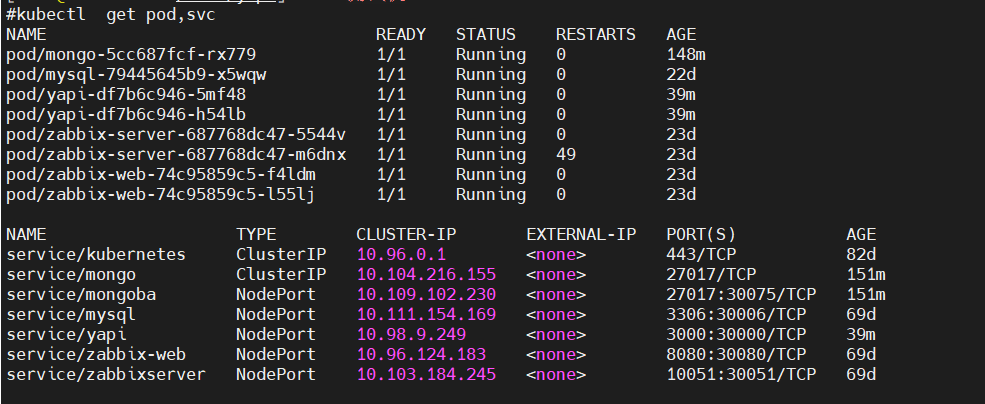This screenshot has height=404, width=985.
Task: Click pod/zabbix-web-74c95859c5-l55lj name
Action: point(161,195)
